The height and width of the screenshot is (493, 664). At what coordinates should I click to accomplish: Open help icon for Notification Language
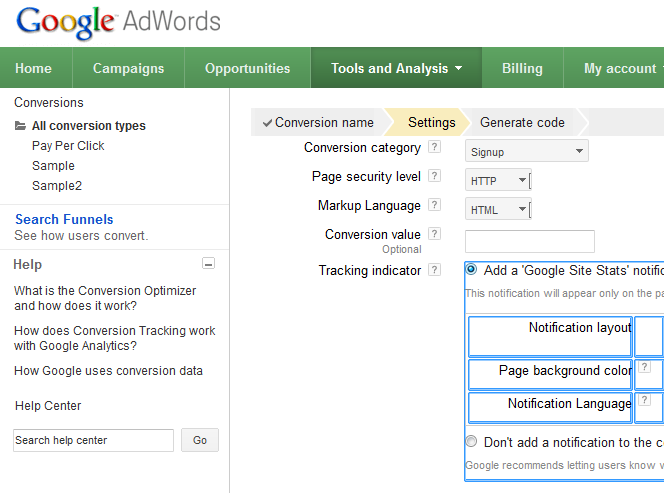(x=644, y=400)
